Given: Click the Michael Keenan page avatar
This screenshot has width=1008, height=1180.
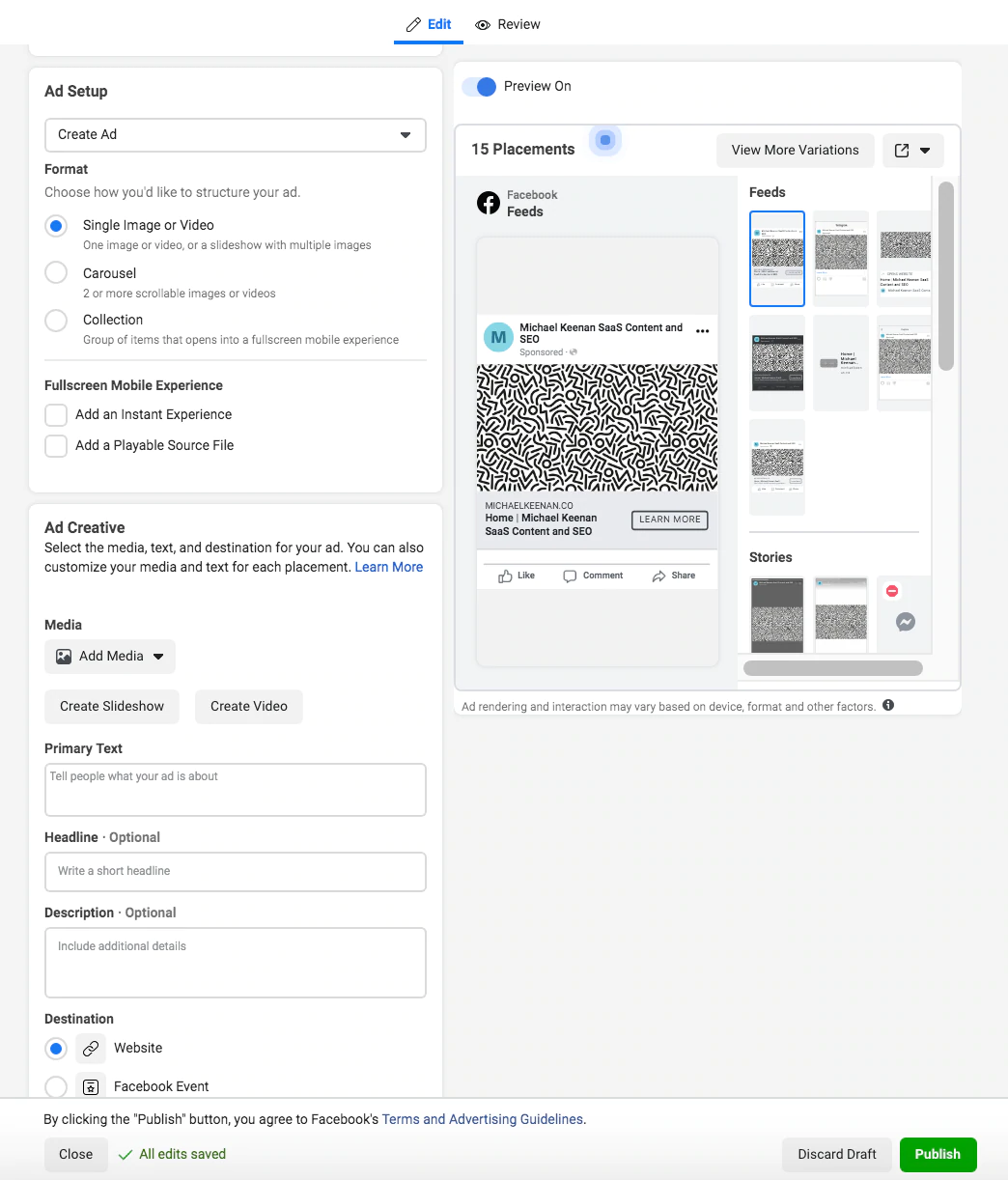Looking at the screenshot, I should 498,337.
